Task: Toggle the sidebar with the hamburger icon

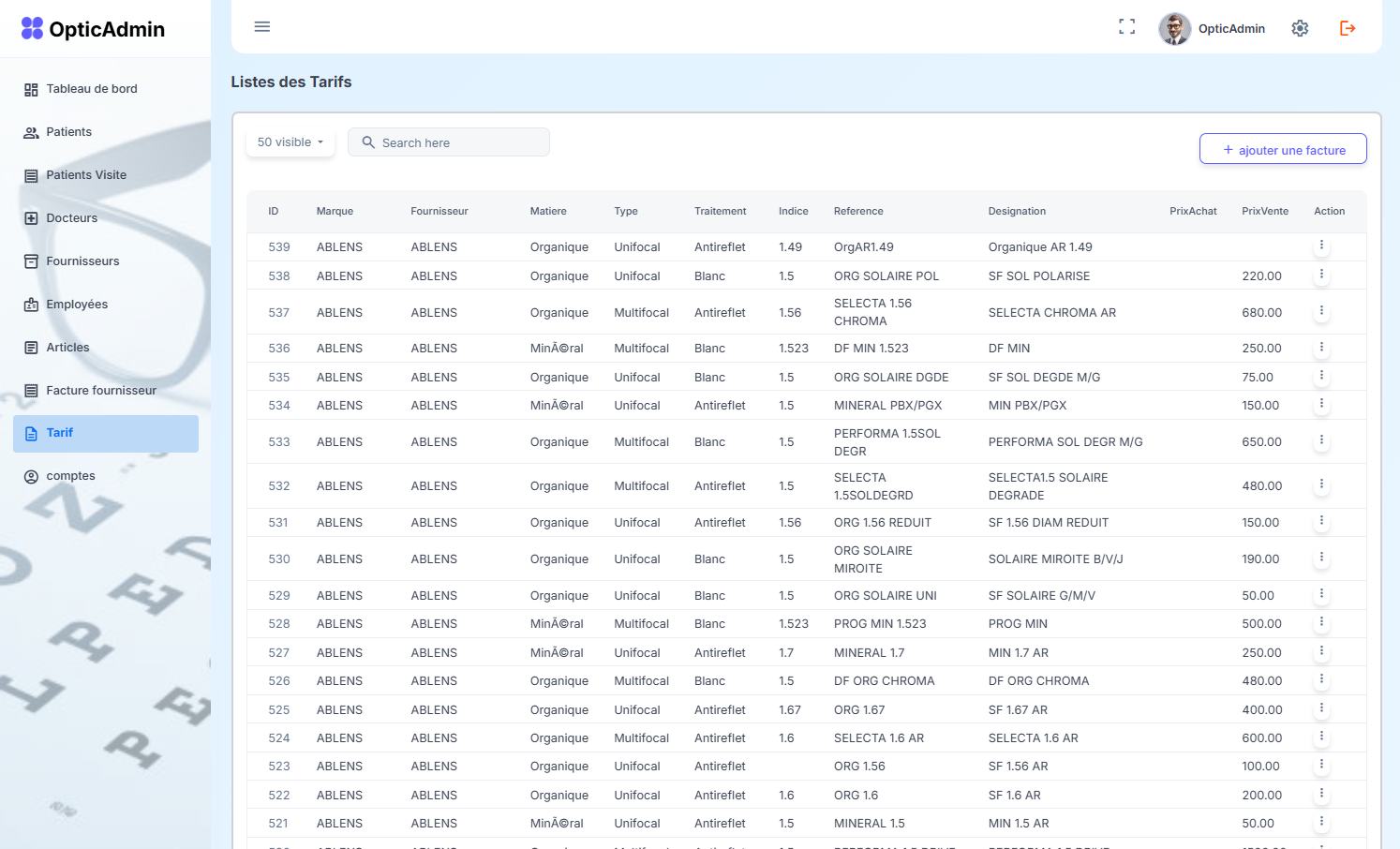Action: (x=261, y=26)
